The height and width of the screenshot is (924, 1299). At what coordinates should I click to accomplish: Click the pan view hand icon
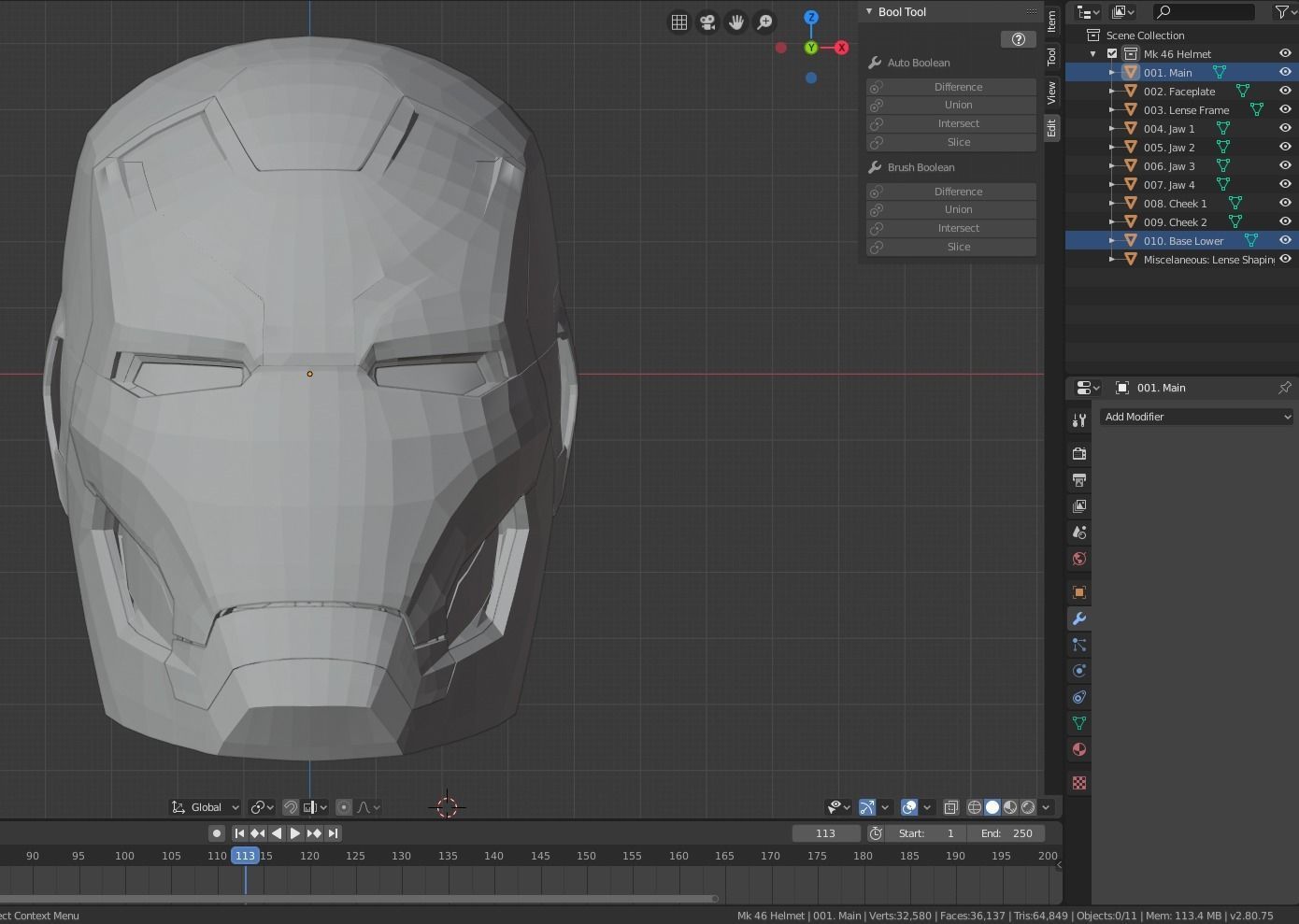pos(736,21)
